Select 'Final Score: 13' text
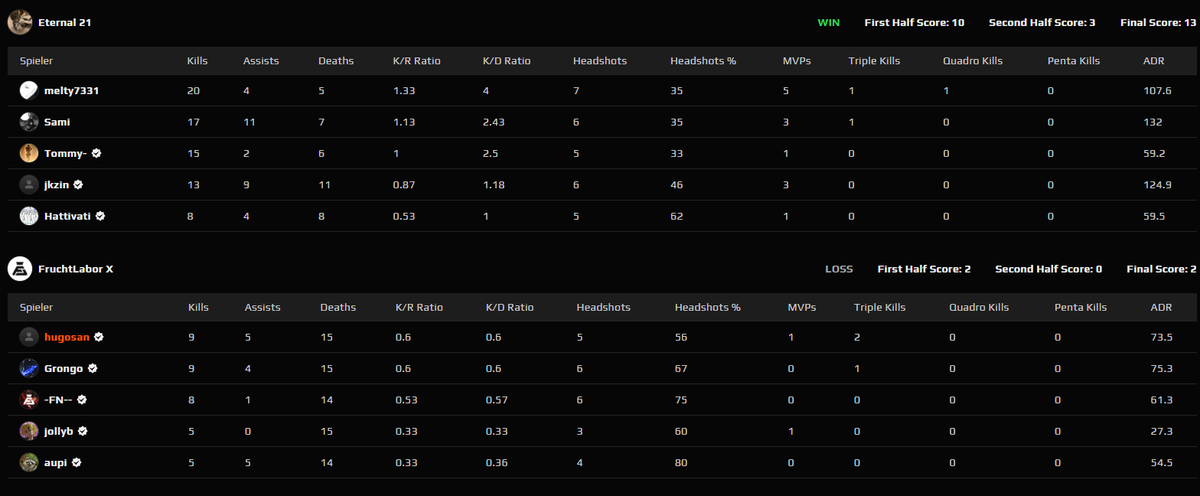Screen dimensions: 1200x496 pos(1156,22)
